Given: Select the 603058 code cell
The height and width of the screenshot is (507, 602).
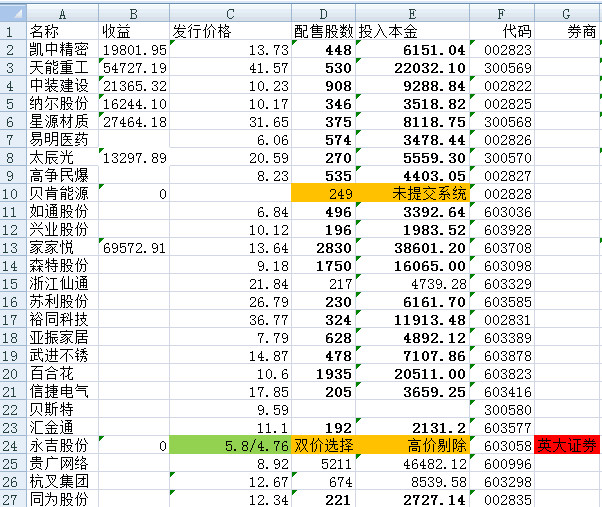Looking at the screenshot, I should click(502, 445).
